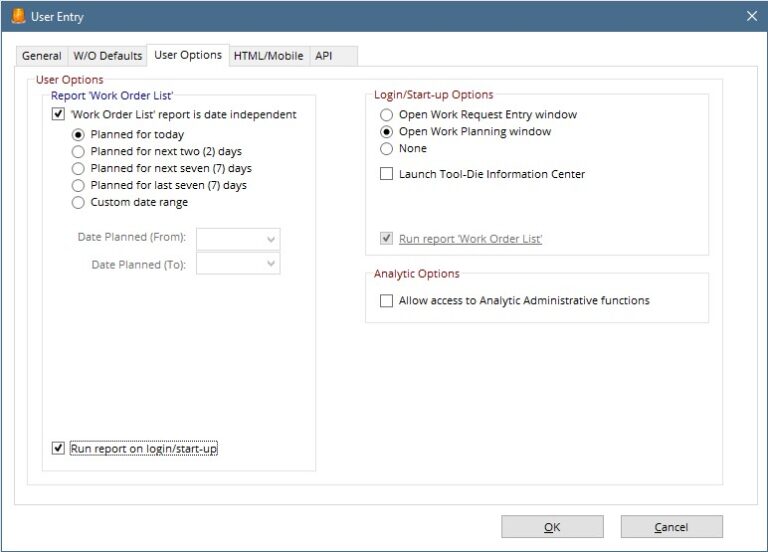Go to the HTML/Mobile tab

click(268, 56)
